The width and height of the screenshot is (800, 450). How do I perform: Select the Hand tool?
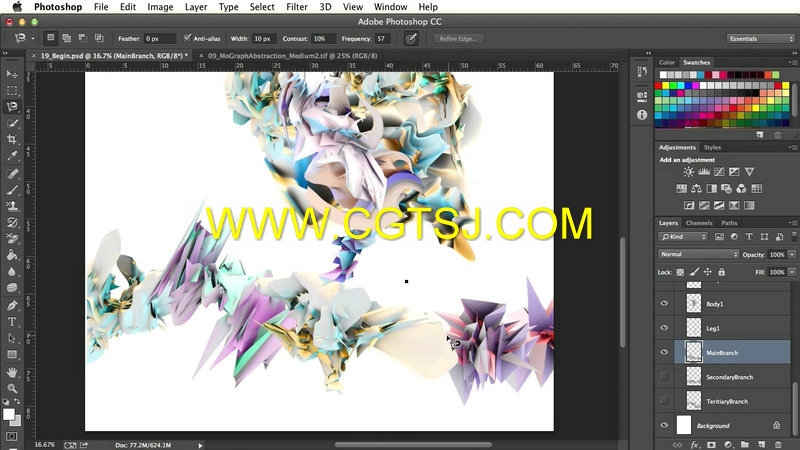[x=12, y=372]
